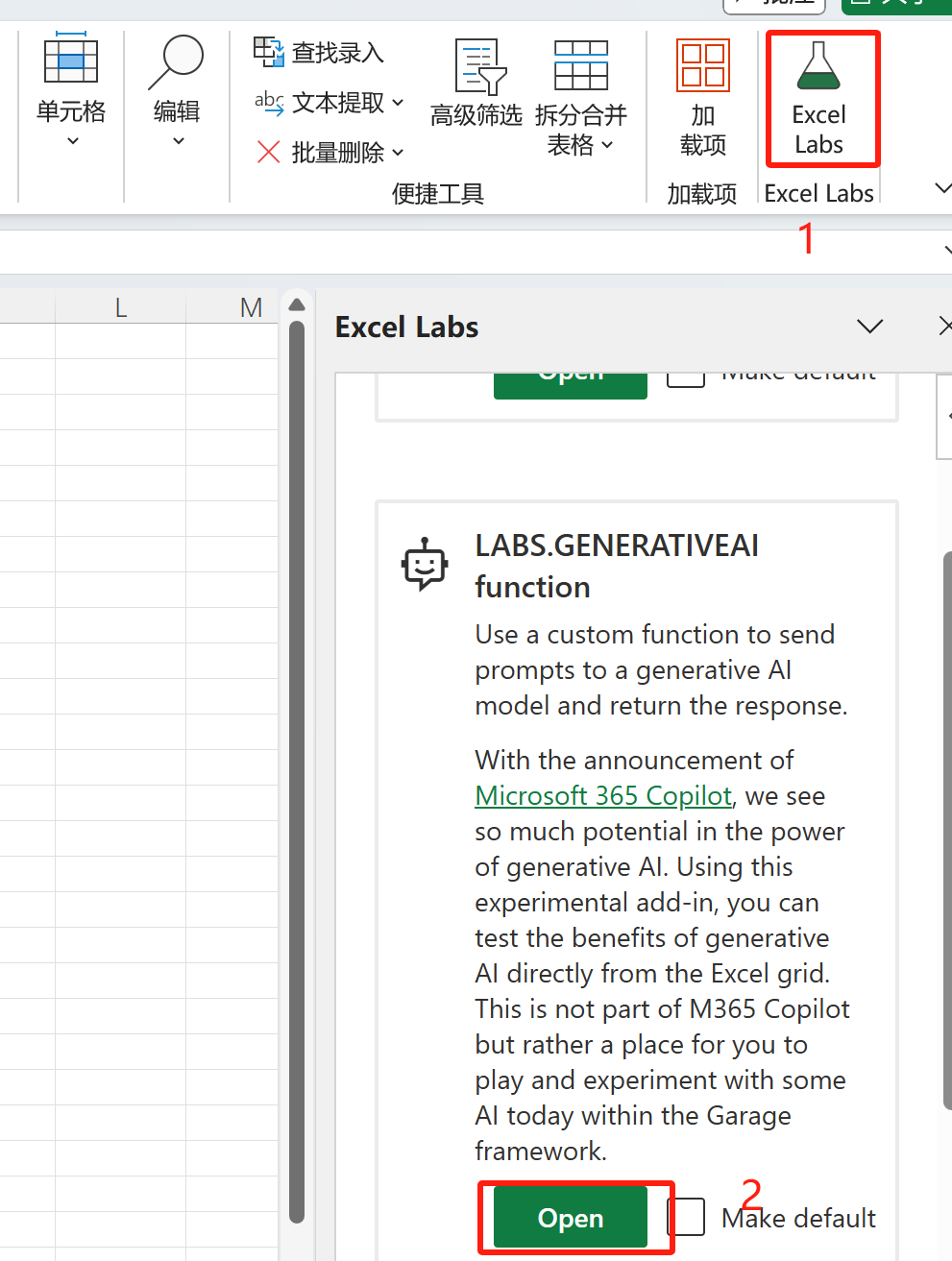952x1261 pixels.
Task: Click the LABS.GENERATIVEAI function heading
Action: [617, 566]
